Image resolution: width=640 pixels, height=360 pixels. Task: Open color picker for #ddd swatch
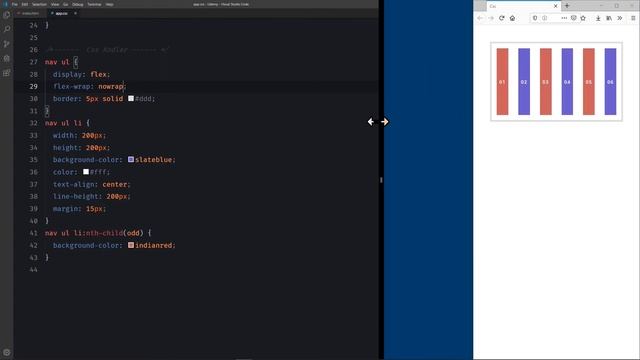pos(131,98)
